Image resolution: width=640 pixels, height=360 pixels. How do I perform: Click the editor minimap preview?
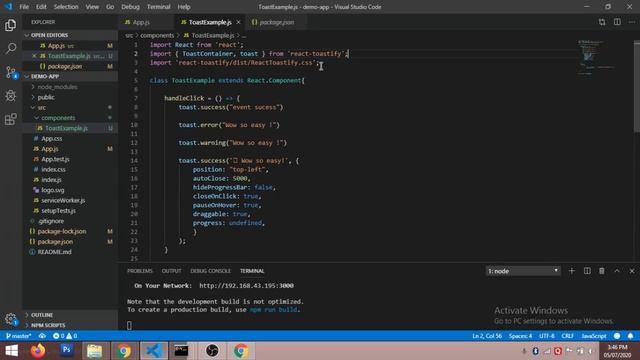coord(596,58)
